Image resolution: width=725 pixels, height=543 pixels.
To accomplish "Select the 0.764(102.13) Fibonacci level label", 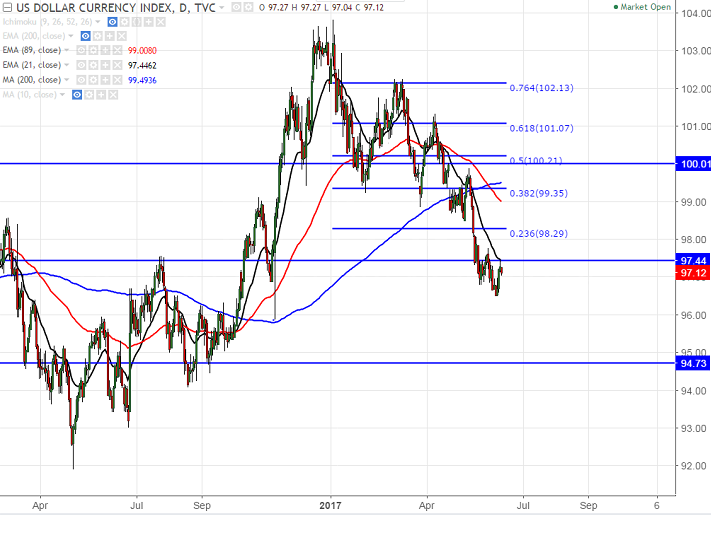I will tap(541, 88).
